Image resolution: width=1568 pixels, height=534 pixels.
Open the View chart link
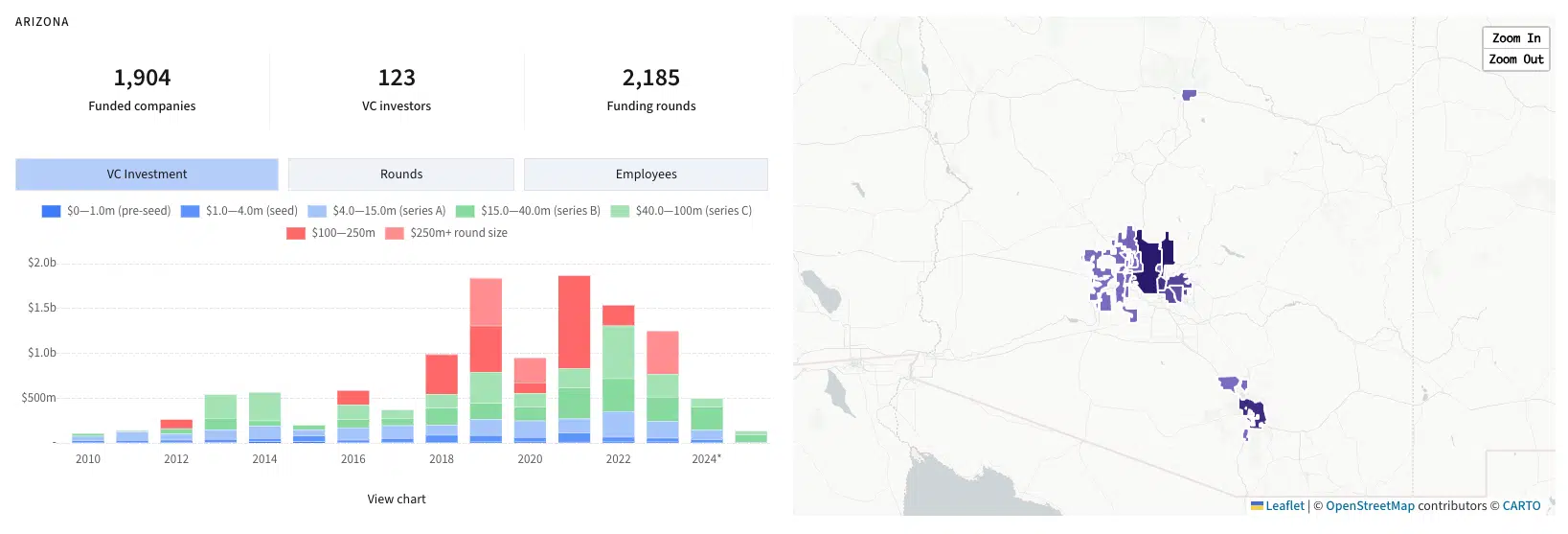point(396,499)
